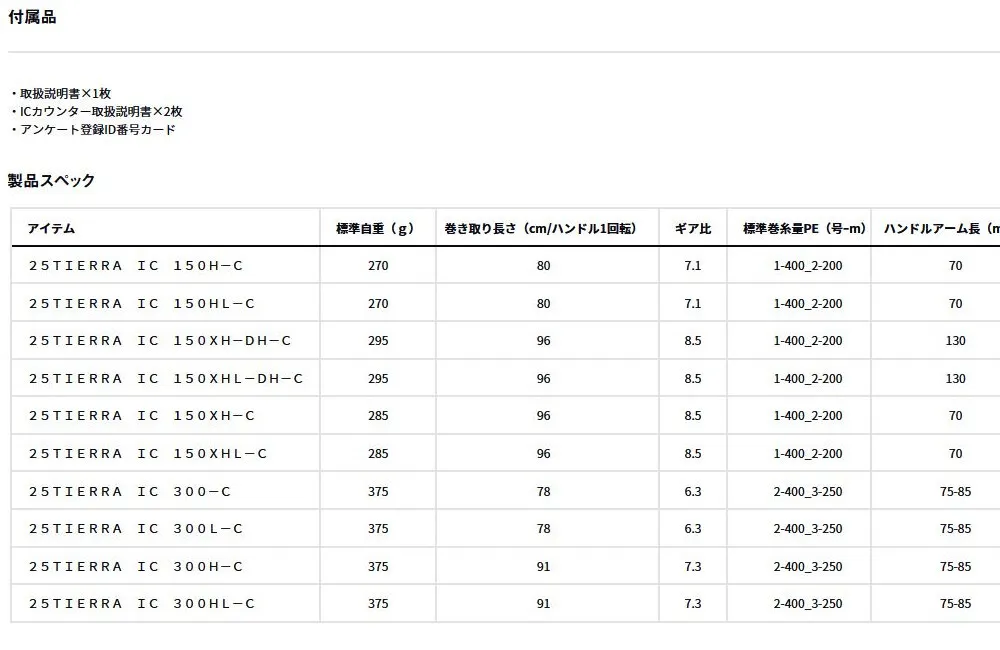Click handle arm length 75-85 in 300H-C row
Viewport: 1000px width, 650px height.
955,566
